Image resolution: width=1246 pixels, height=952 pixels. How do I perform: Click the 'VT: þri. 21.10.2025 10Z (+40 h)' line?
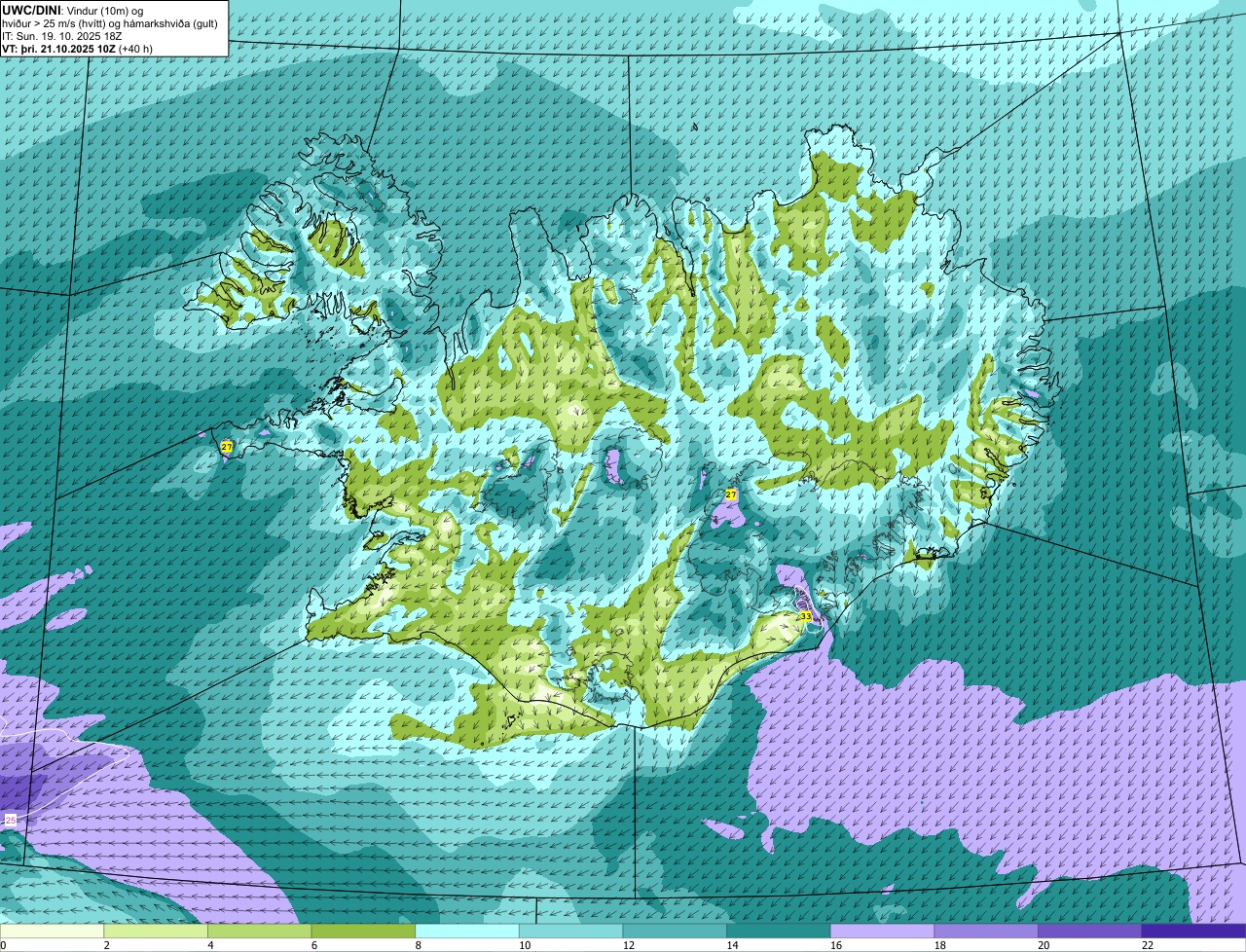click(77, 48)
